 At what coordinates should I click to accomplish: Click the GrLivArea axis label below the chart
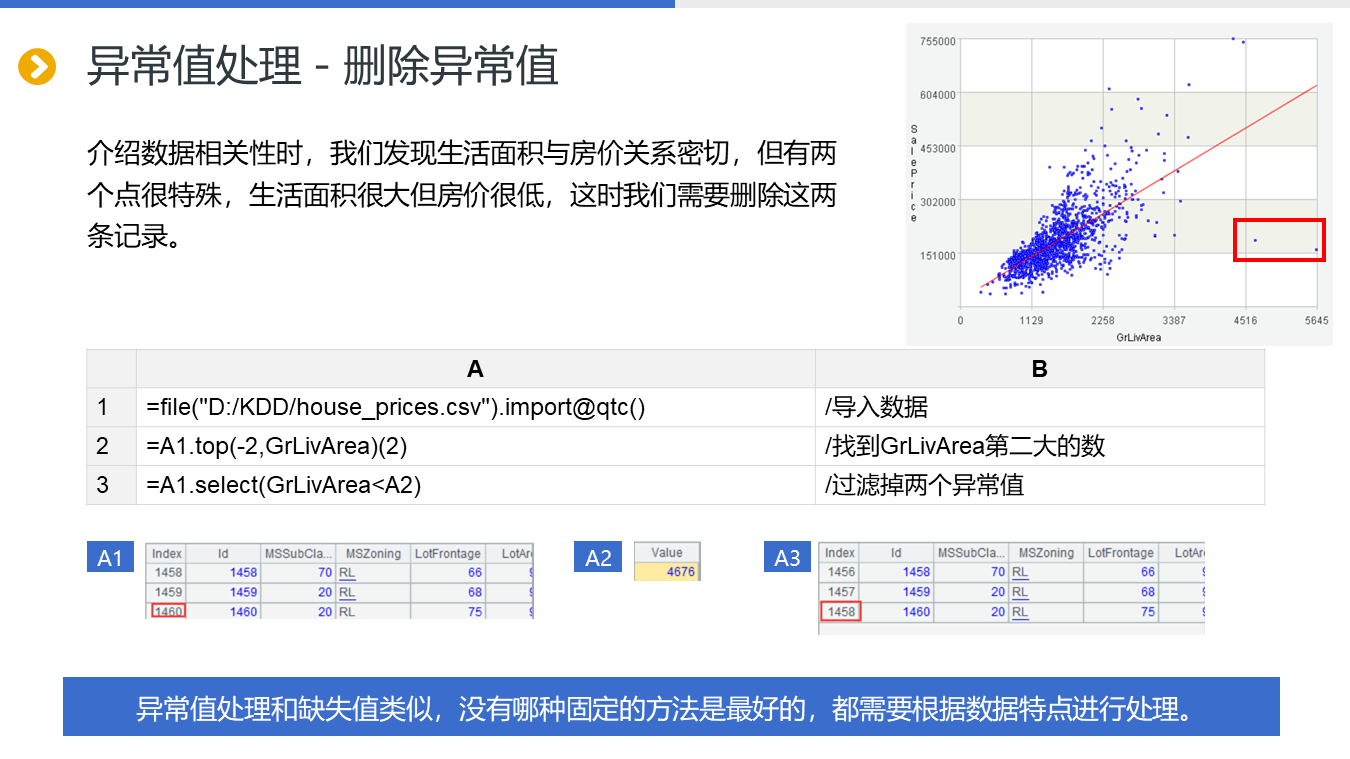pos(1137,337)
